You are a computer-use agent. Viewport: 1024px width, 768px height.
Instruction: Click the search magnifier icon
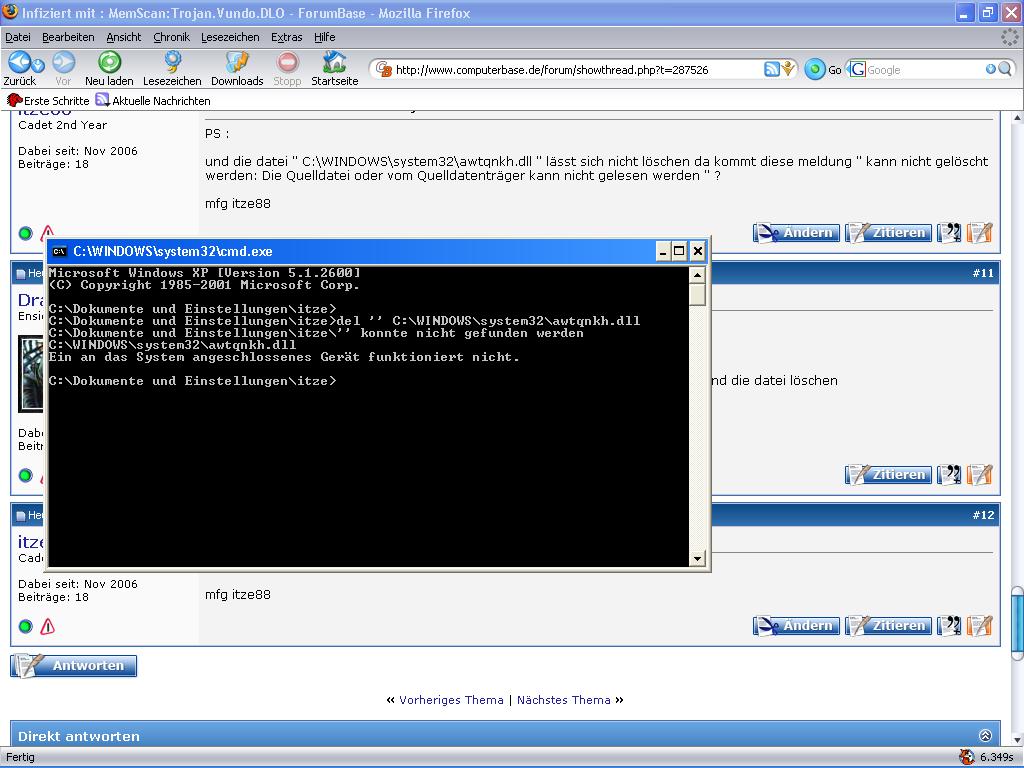(x=1005, y=69)
